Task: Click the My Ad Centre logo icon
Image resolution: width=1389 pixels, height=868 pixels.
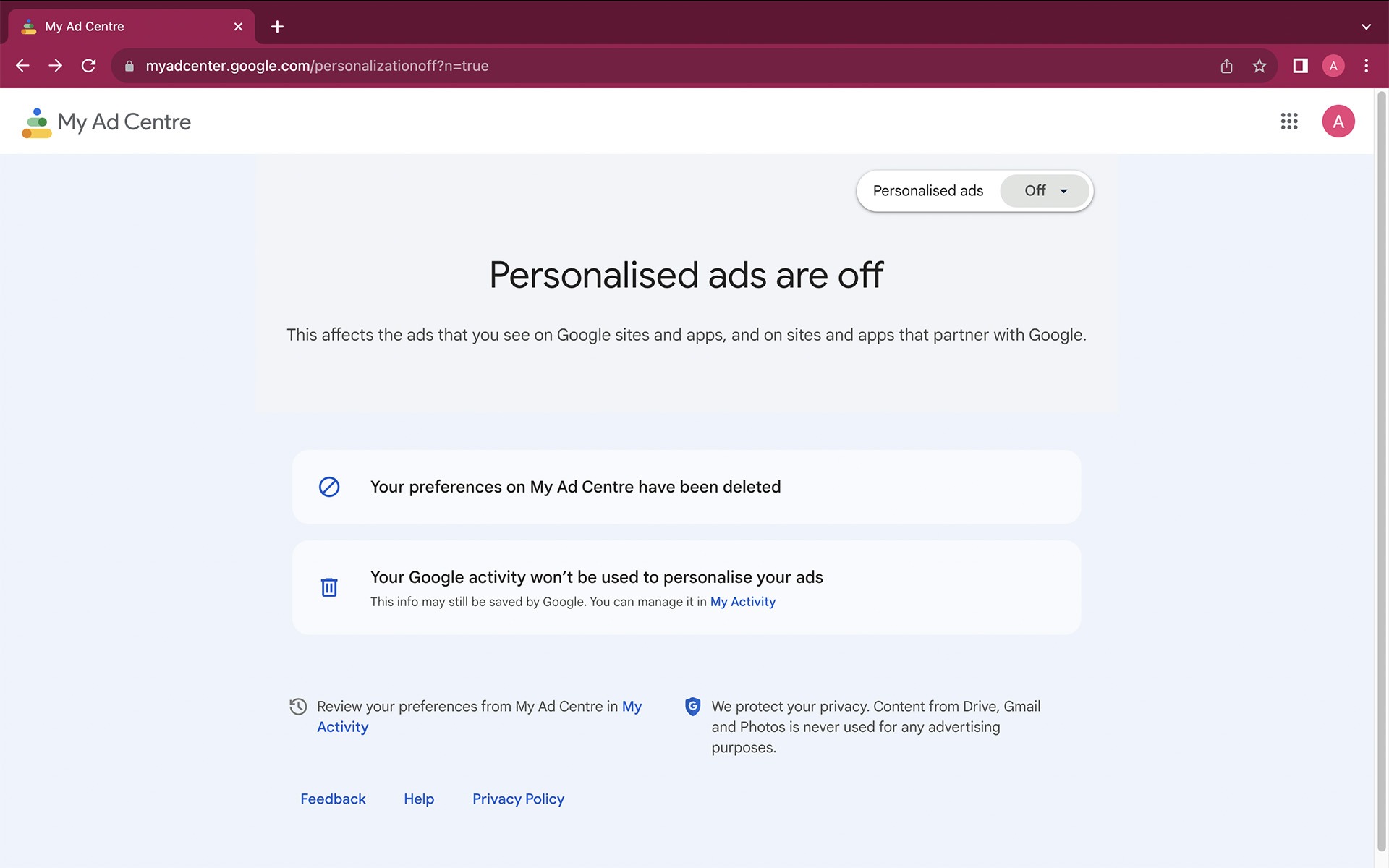Action: [x=35, y=121]
